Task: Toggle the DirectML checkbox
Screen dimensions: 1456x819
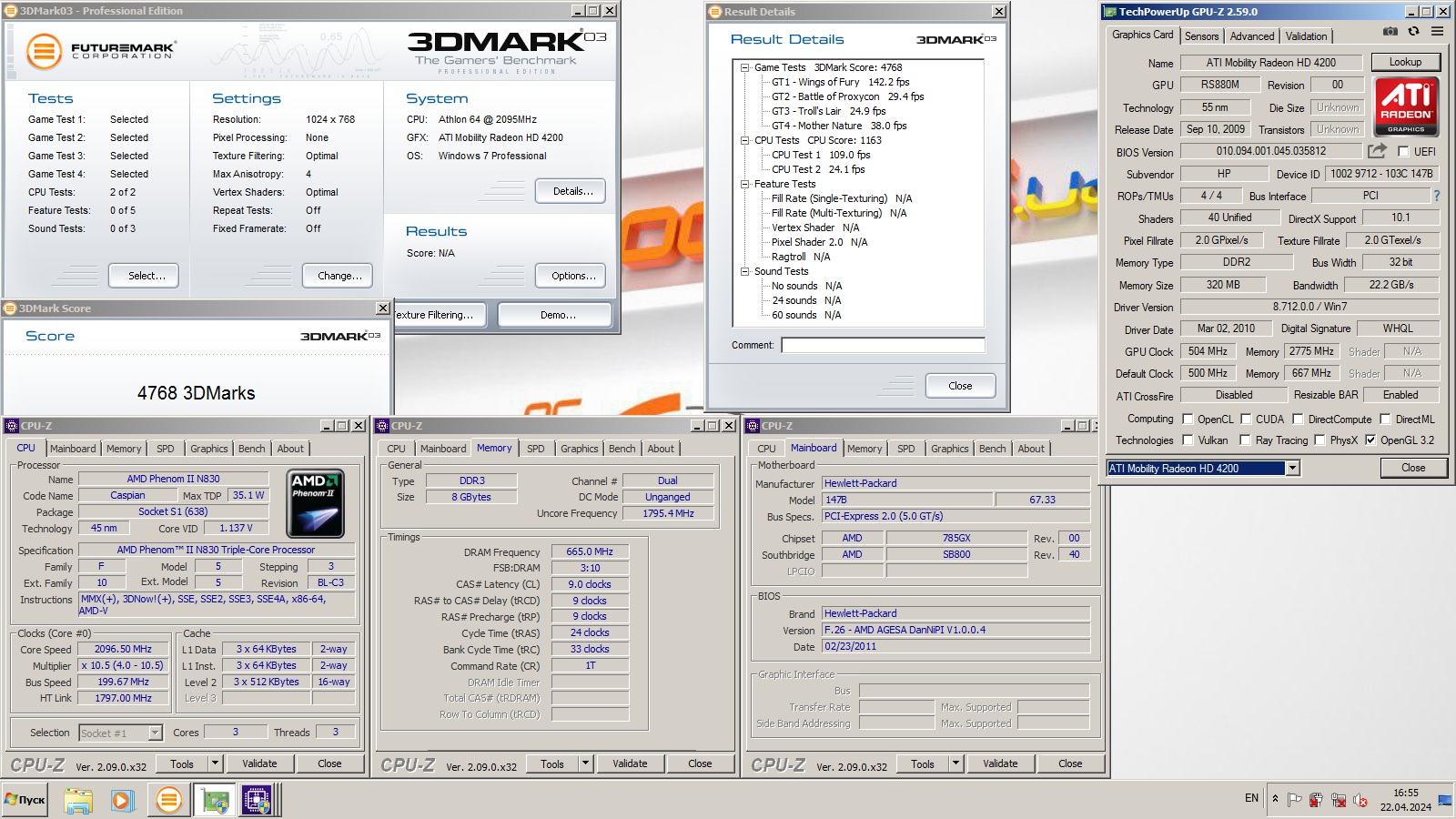Action: tap(1385, 419)
